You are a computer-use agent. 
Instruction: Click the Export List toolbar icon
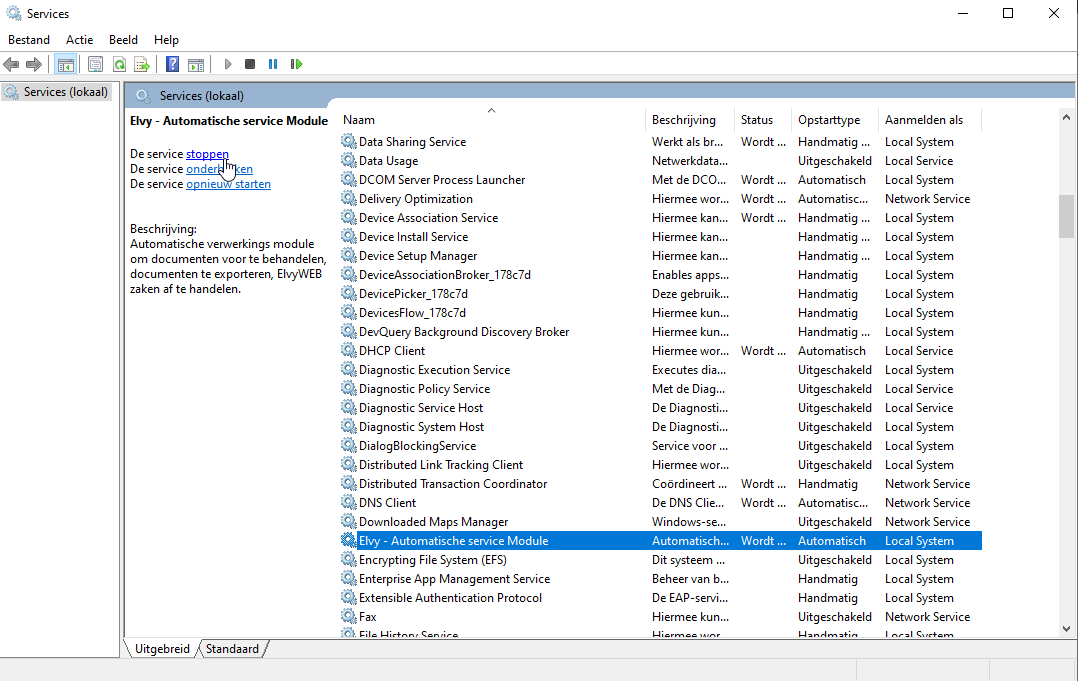[142, 65]
